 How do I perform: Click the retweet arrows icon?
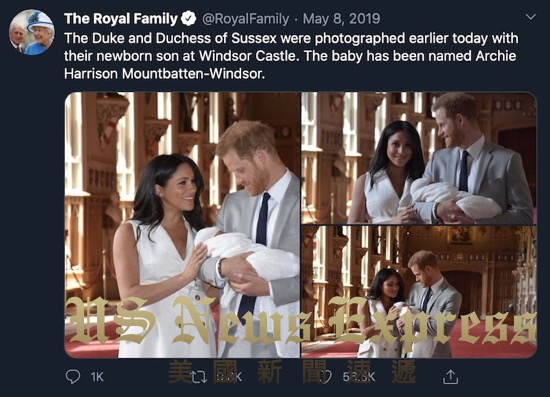click(199, 377)
